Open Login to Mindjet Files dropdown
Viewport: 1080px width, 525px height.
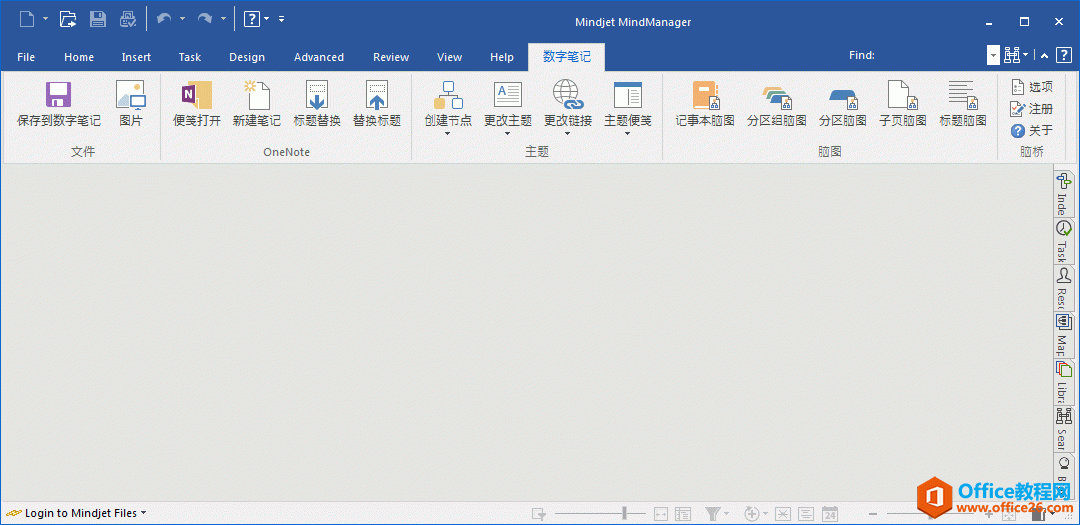point(143,513)
